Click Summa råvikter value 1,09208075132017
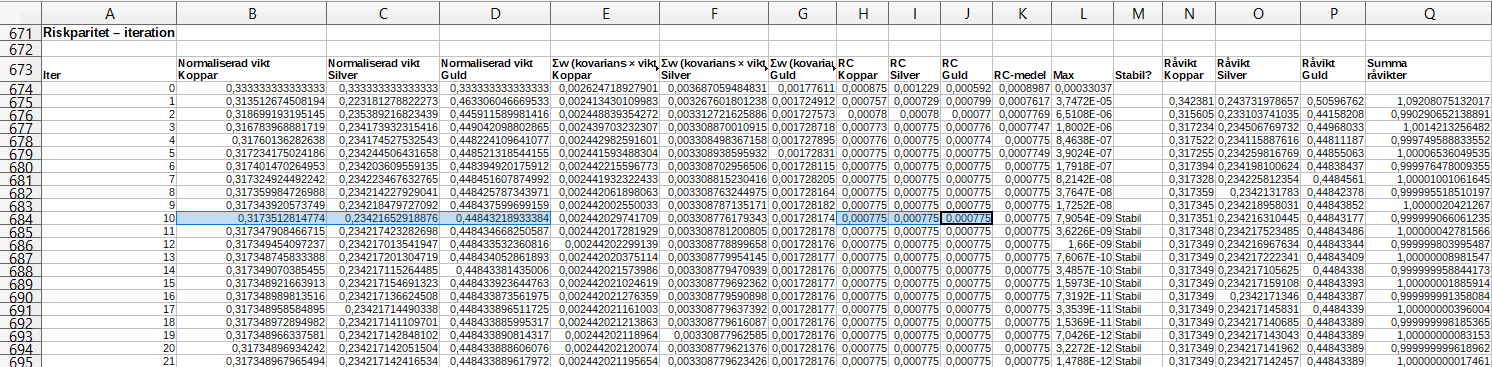The height and width of the screenshot is (367, 1492). 1429,102
